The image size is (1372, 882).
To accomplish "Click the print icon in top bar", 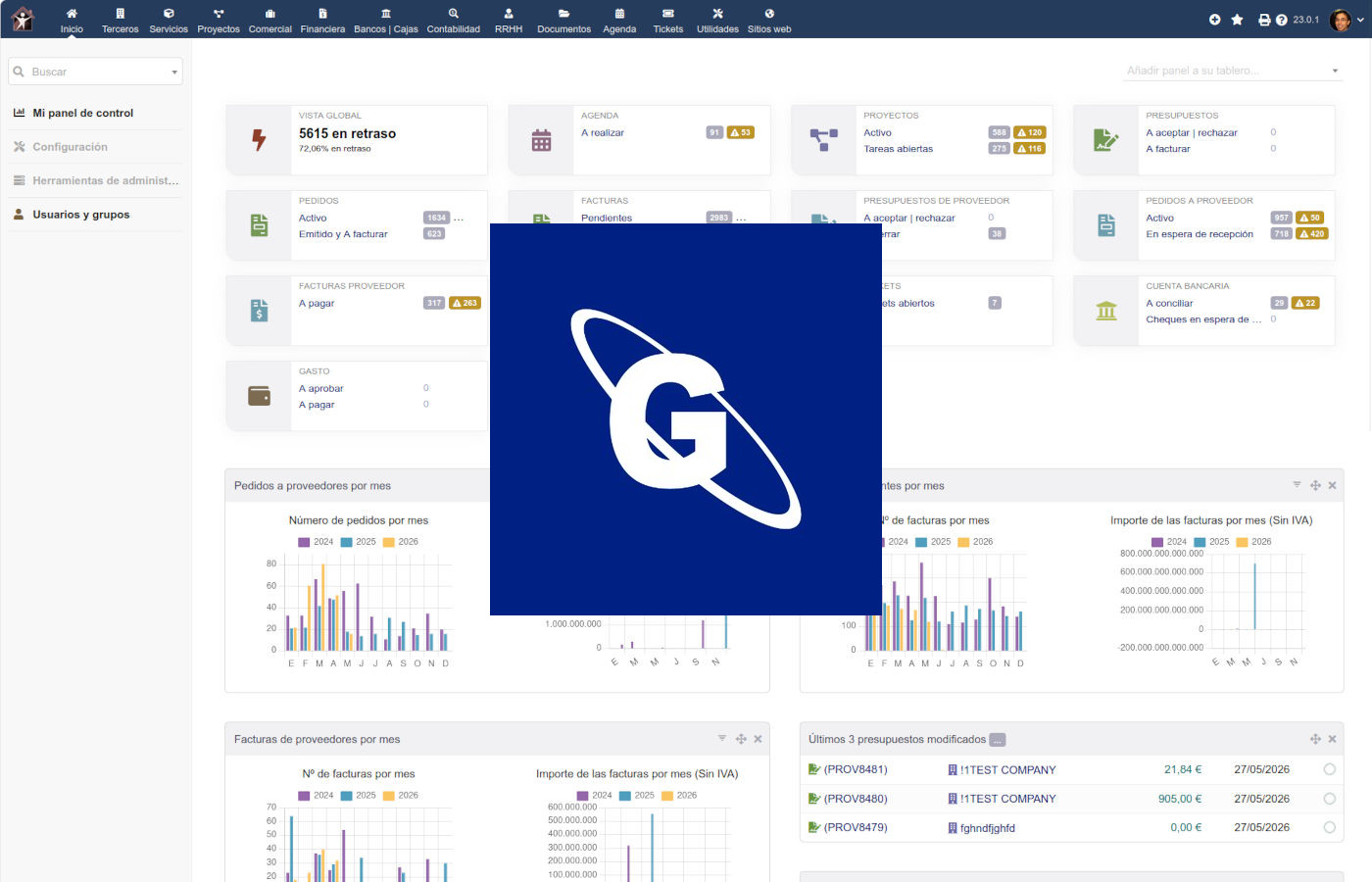I will point(1264,20).
